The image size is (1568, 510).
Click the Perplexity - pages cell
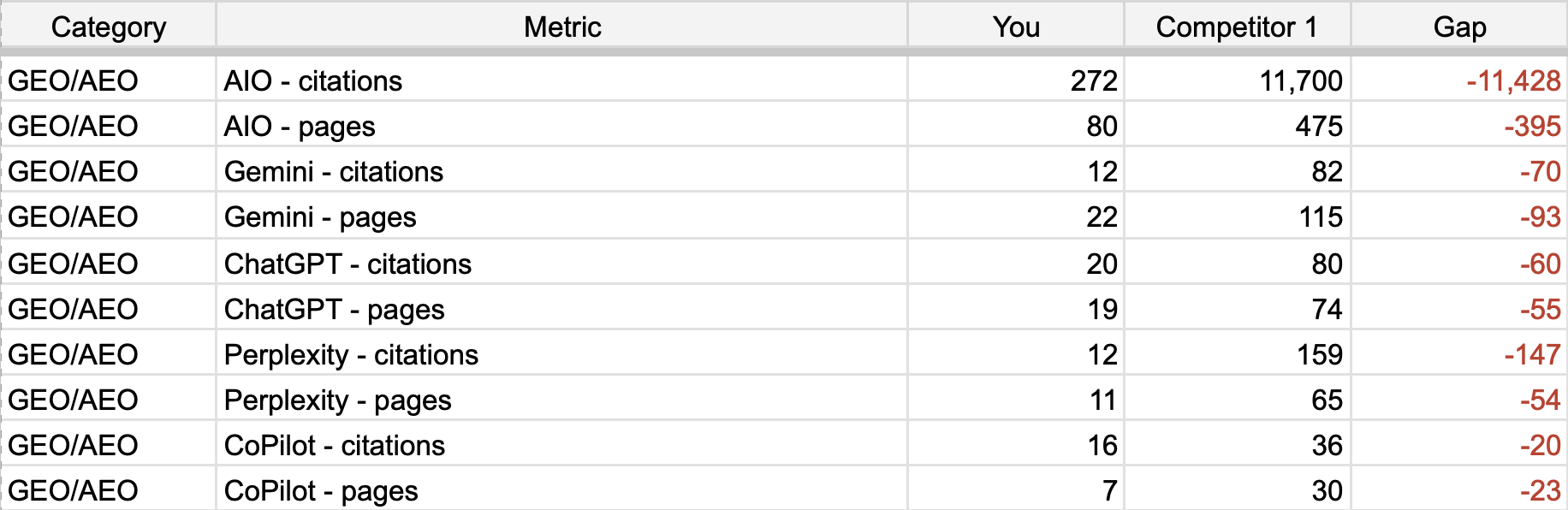pos(337,400)
